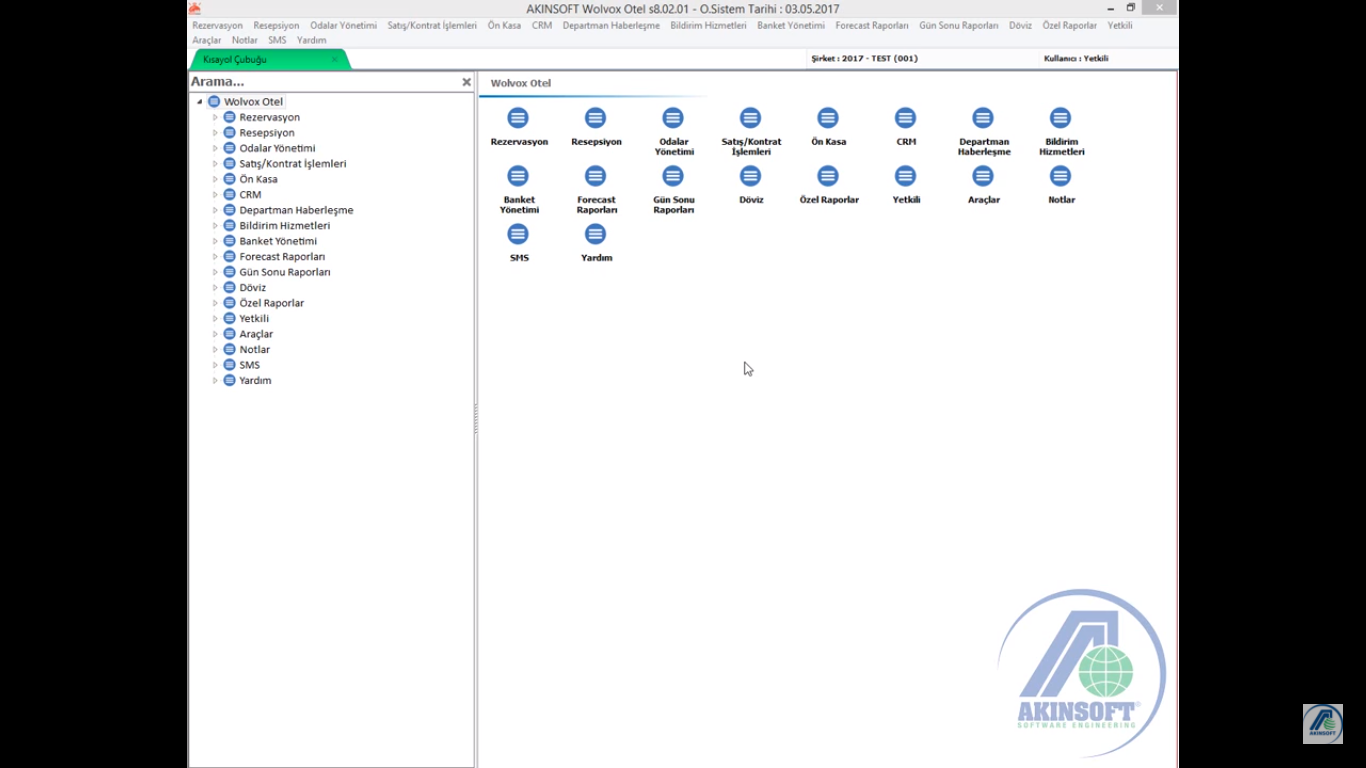Select Özel Raporlar in the tree
The image size is (1366, 768).
(272, 304)
